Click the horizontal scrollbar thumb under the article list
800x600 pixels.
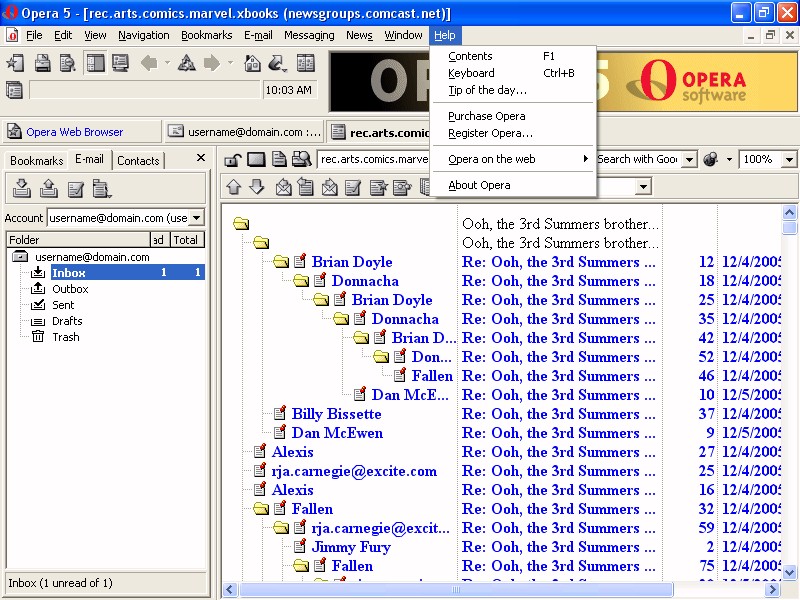pos(456,590)
